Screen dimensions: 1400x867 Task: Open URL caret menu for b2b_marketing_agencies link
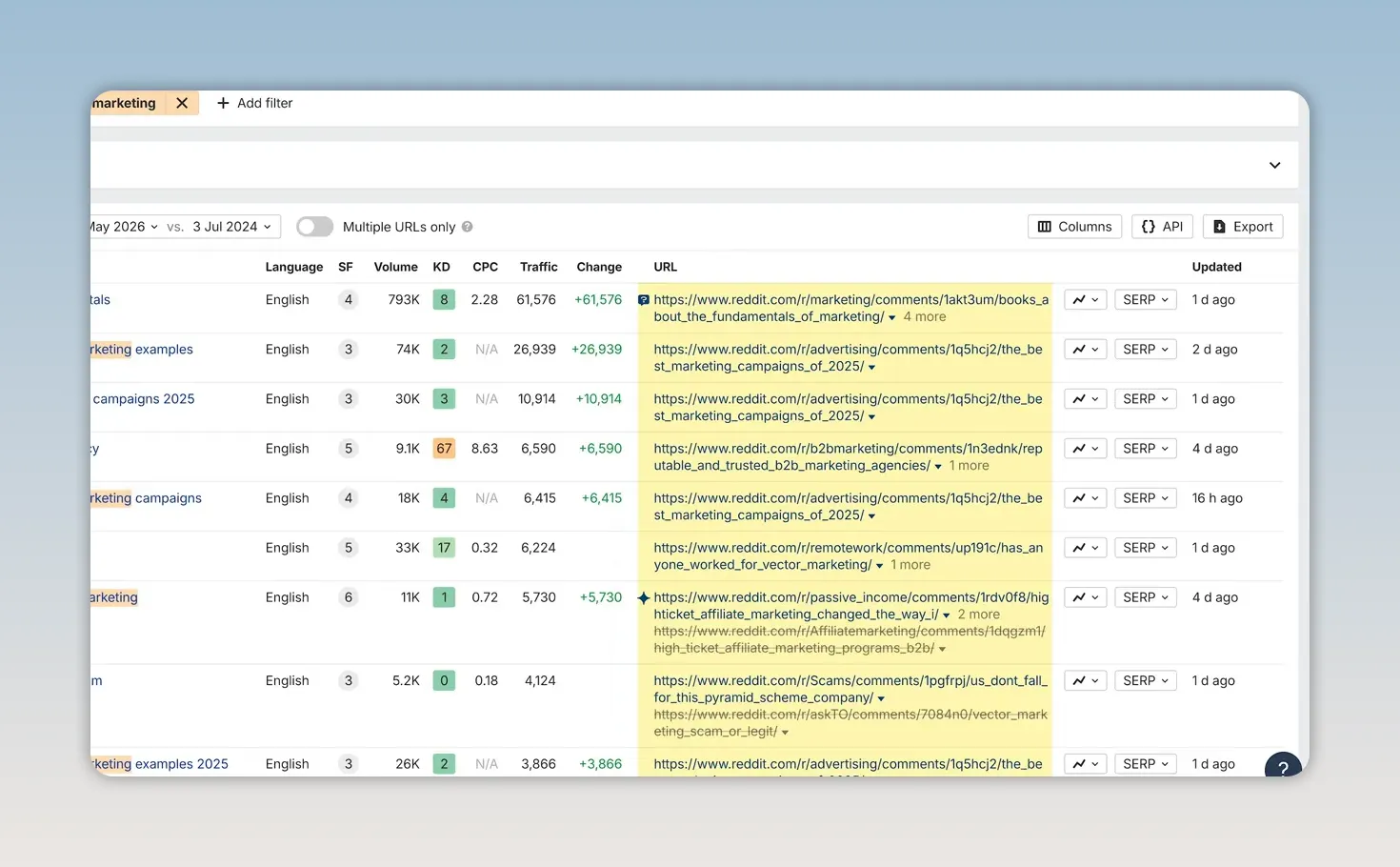point(938,467)
